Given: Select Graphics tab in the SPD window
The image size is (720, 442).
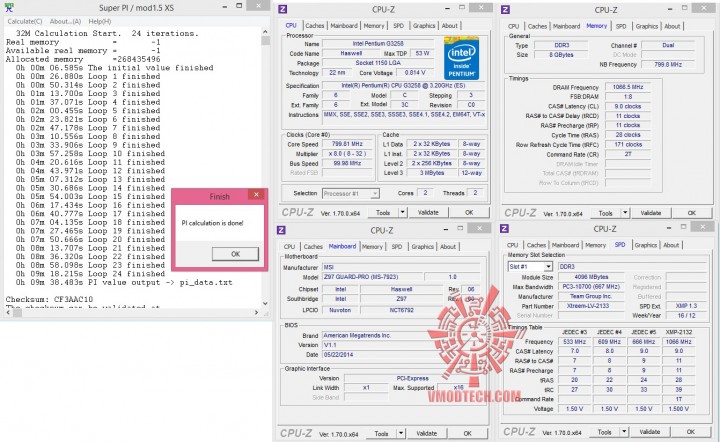Looking at the screenshot, I should pyautogui.click(x=646, y=245).
